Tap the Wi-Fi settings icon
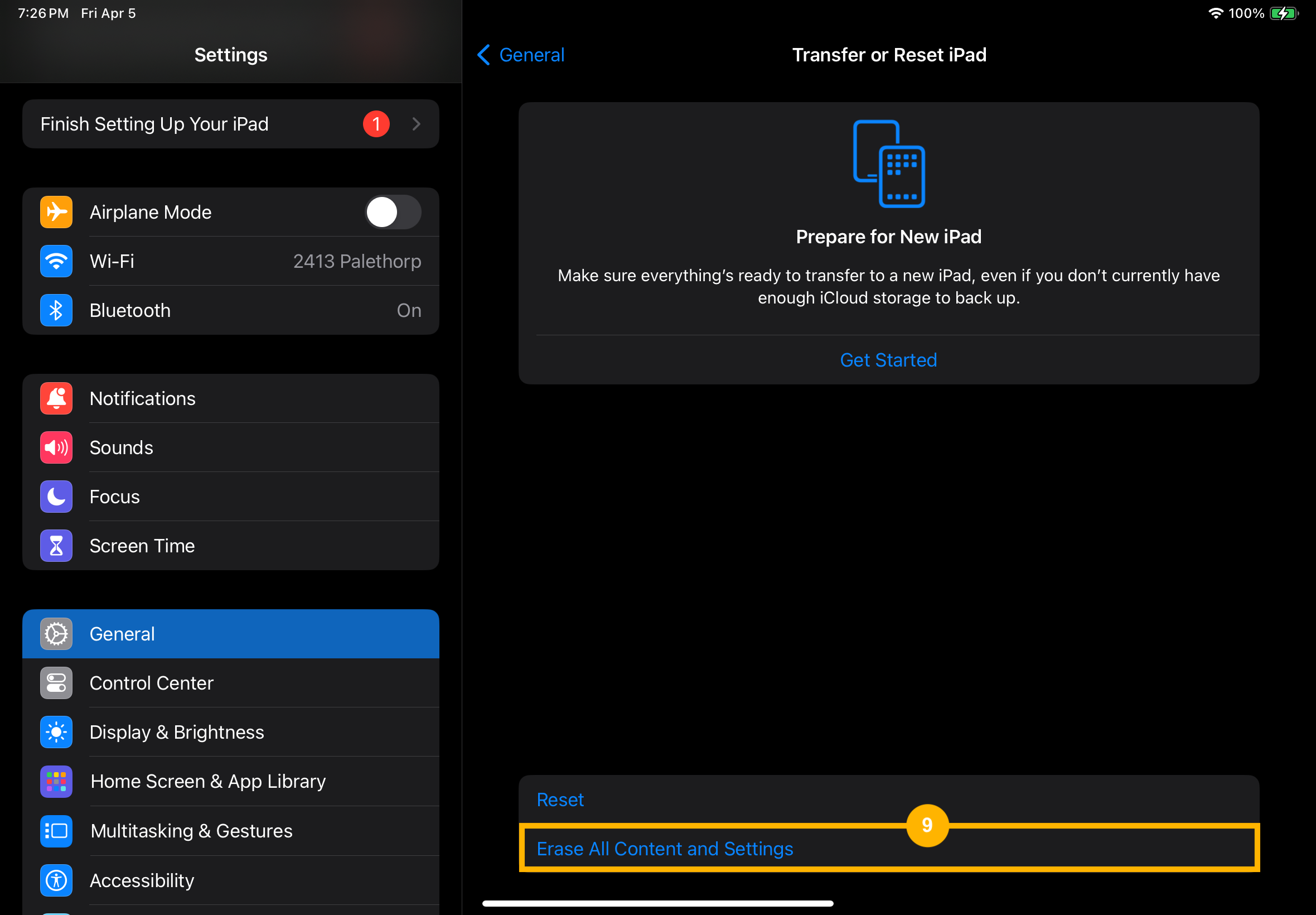The height and width of the screenshot is (915, 1316). pyautogui.click(x=56, y=262)
